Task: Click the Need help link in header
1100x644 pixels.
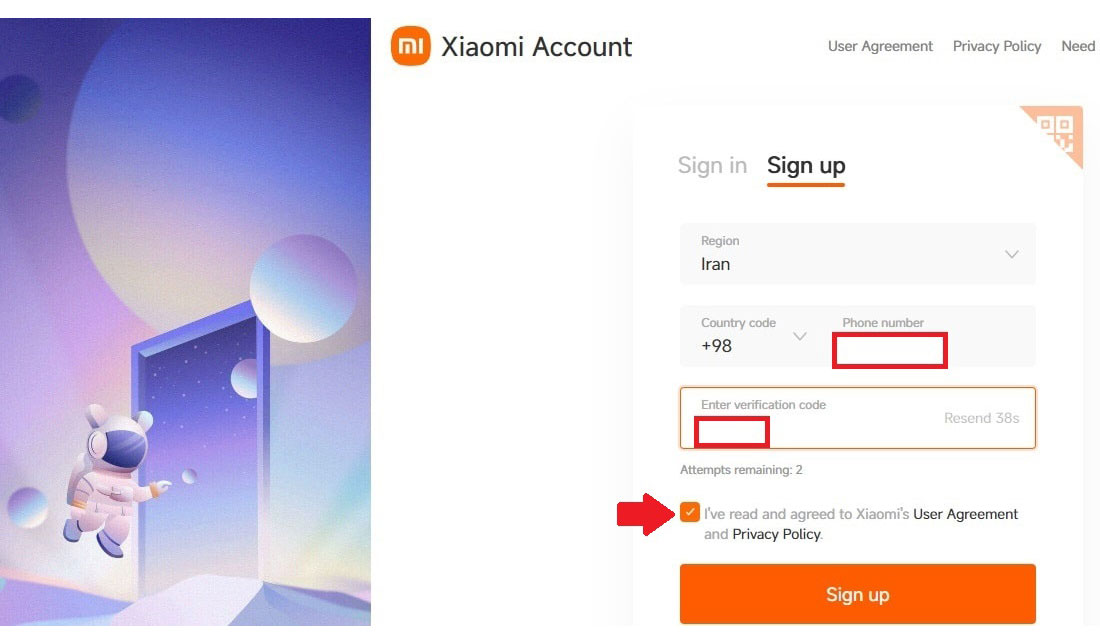Action: point(1078,46)
